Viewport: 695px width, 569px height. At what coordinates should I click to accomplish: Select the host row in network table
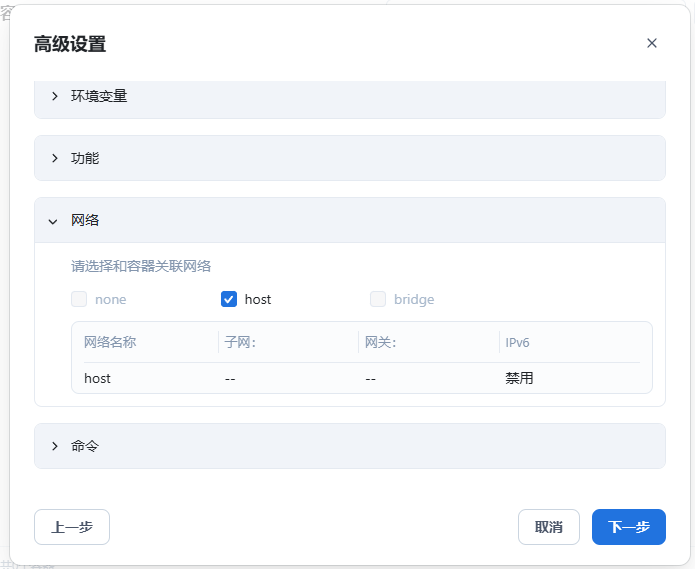[x=361, y=378]
